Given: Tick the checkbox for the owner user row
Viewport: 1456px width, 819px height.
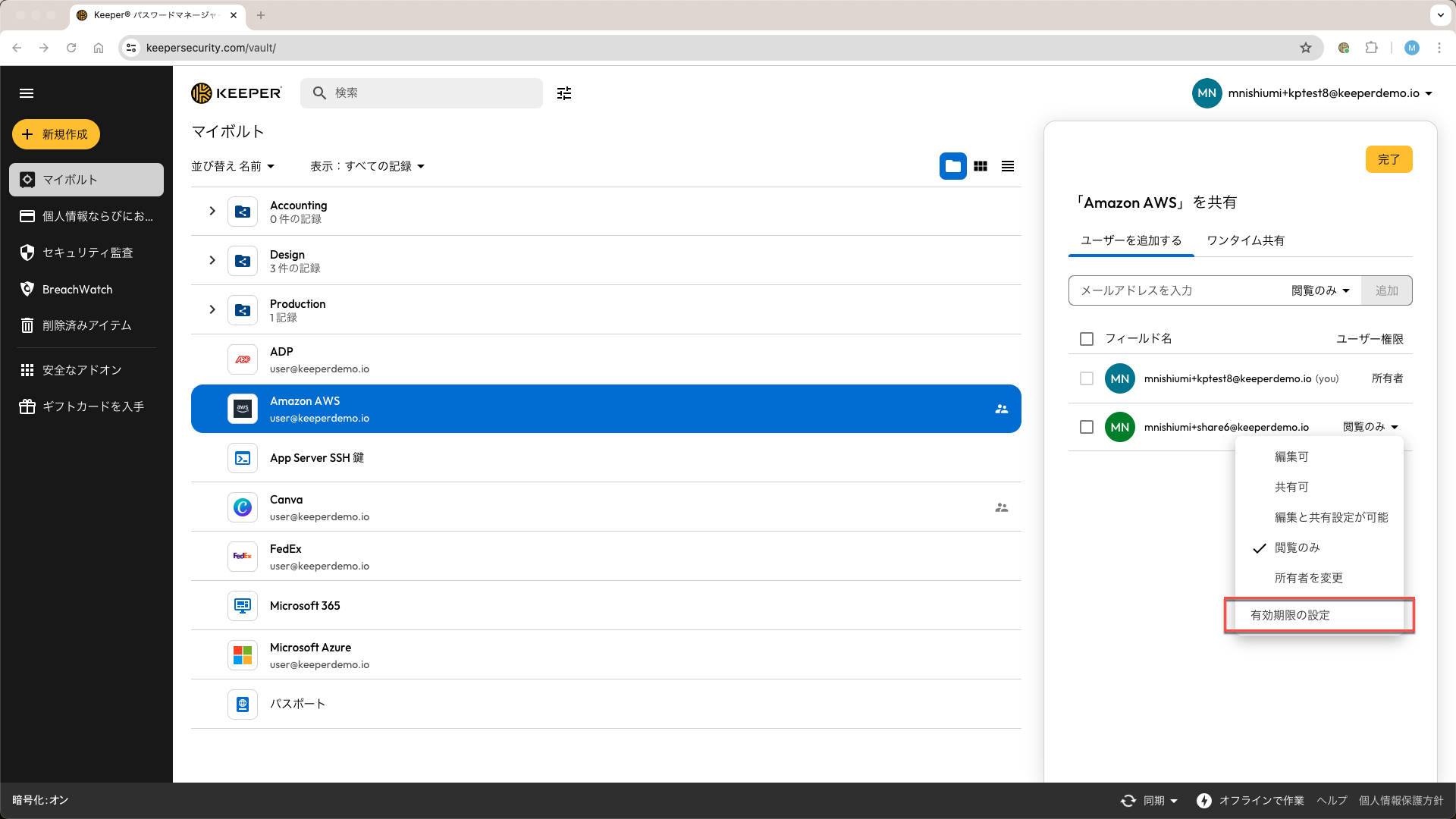Looking at the screenshot, I should (x=1087, y=378).
